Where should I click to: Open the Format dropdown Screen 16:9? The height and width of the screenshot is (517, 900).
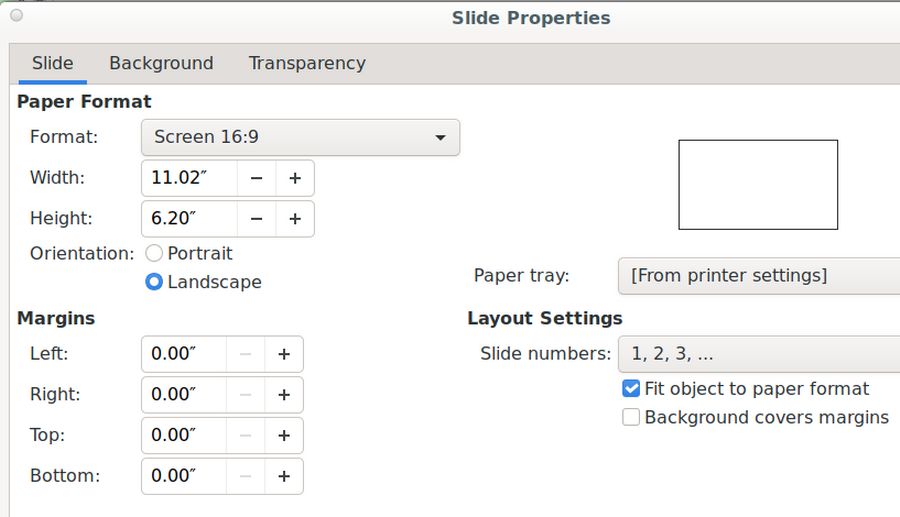coord(300,137)
